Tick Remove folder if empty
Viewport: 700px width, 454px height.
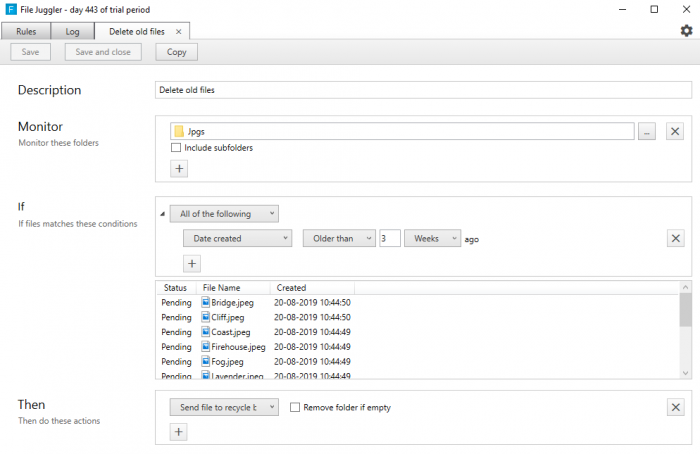point(295,407)
